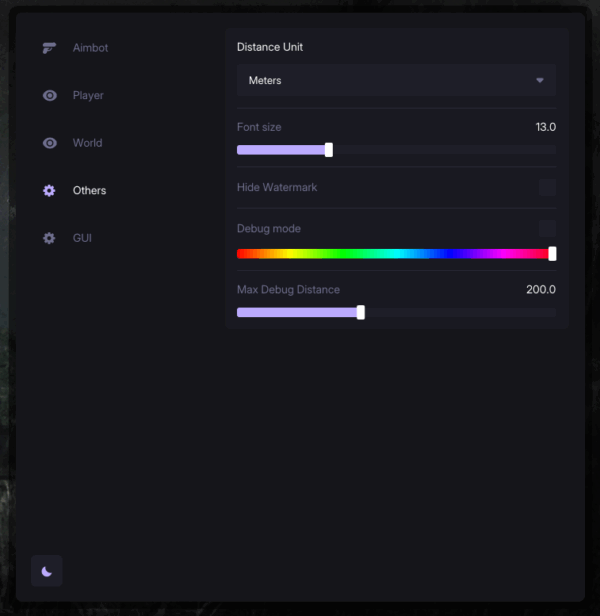Image resolution: width=600 pixels, height=616 pixels.
Task: Enable the Hide Watermark checkbox
Action: click(x=547, y=187)
